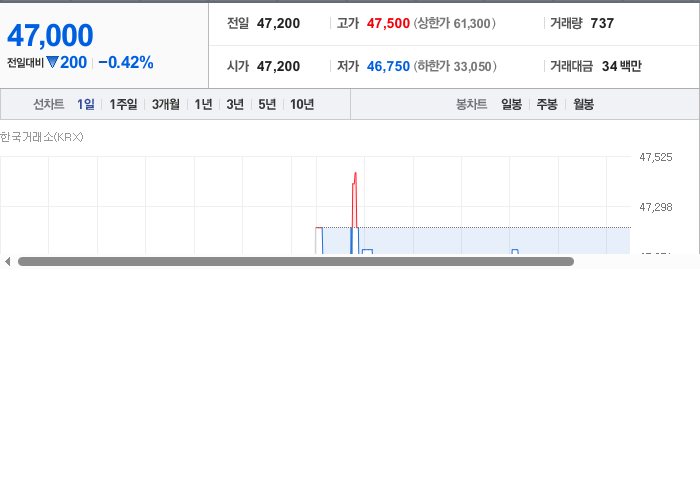Switch to 일봉 candle chart
The height and width of the screenshot is (490, 700).
click(512, 104)
